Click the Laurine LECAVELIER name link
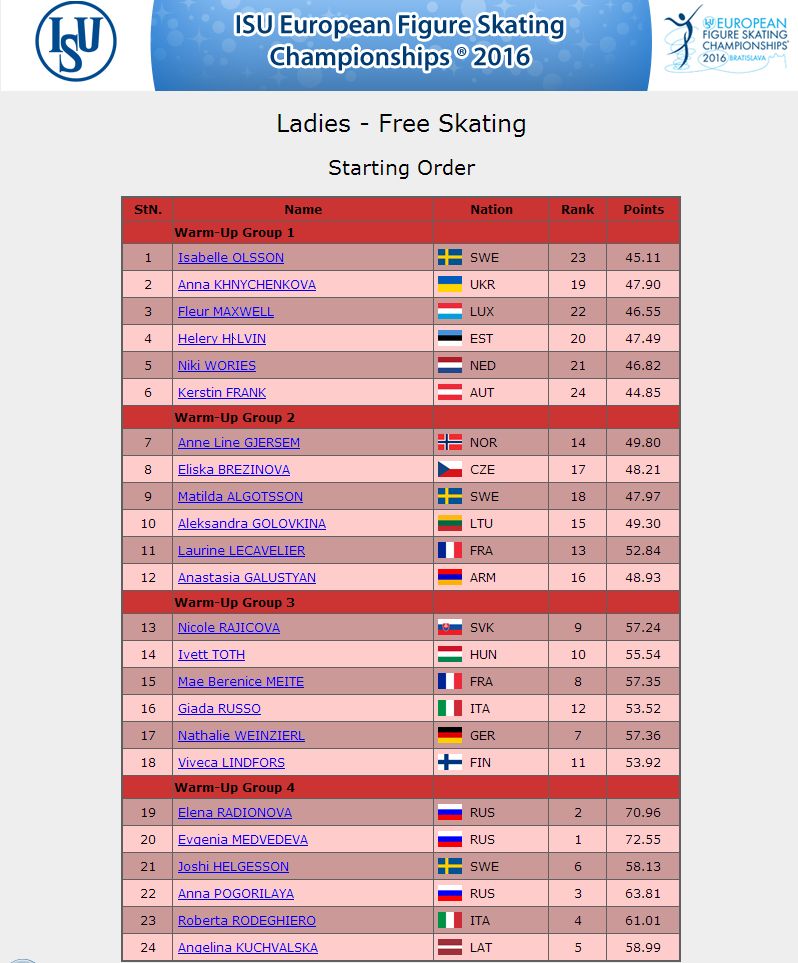Screen dimensions: 798x963 [241, 551]
